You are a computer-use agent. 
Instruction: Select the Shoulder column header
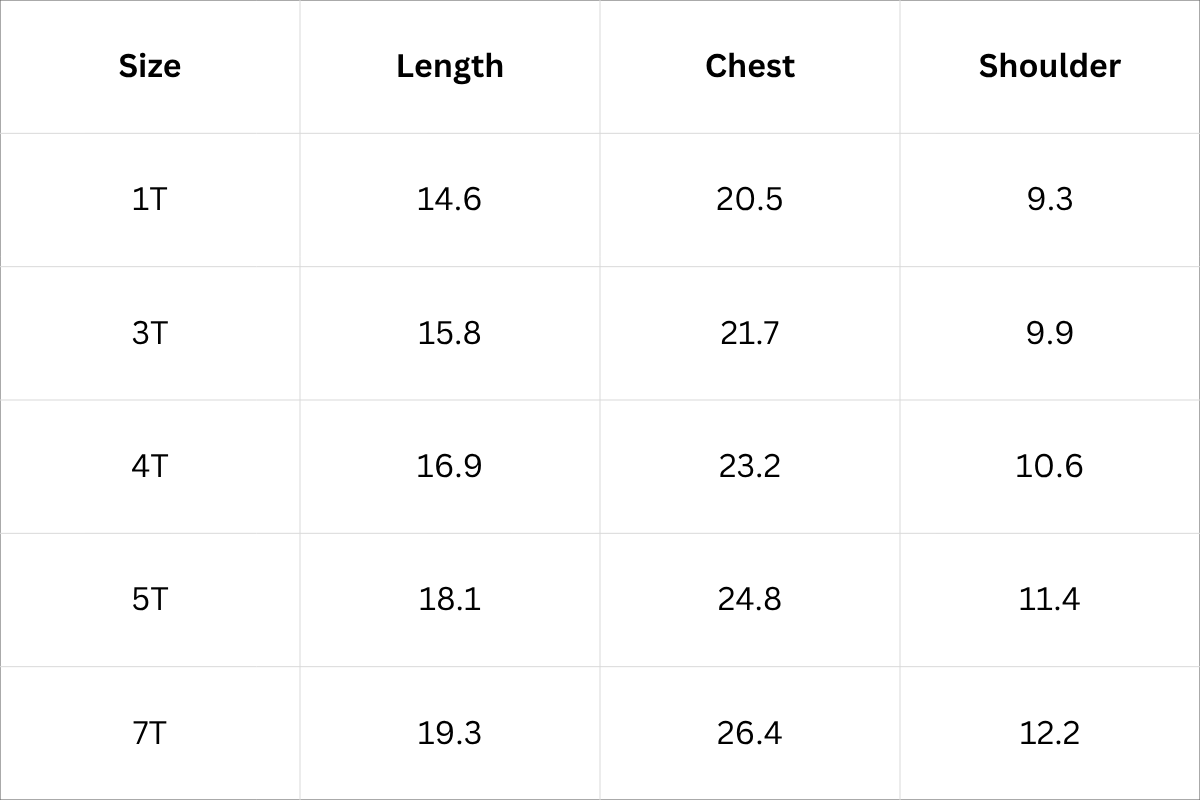(1049, 66)
